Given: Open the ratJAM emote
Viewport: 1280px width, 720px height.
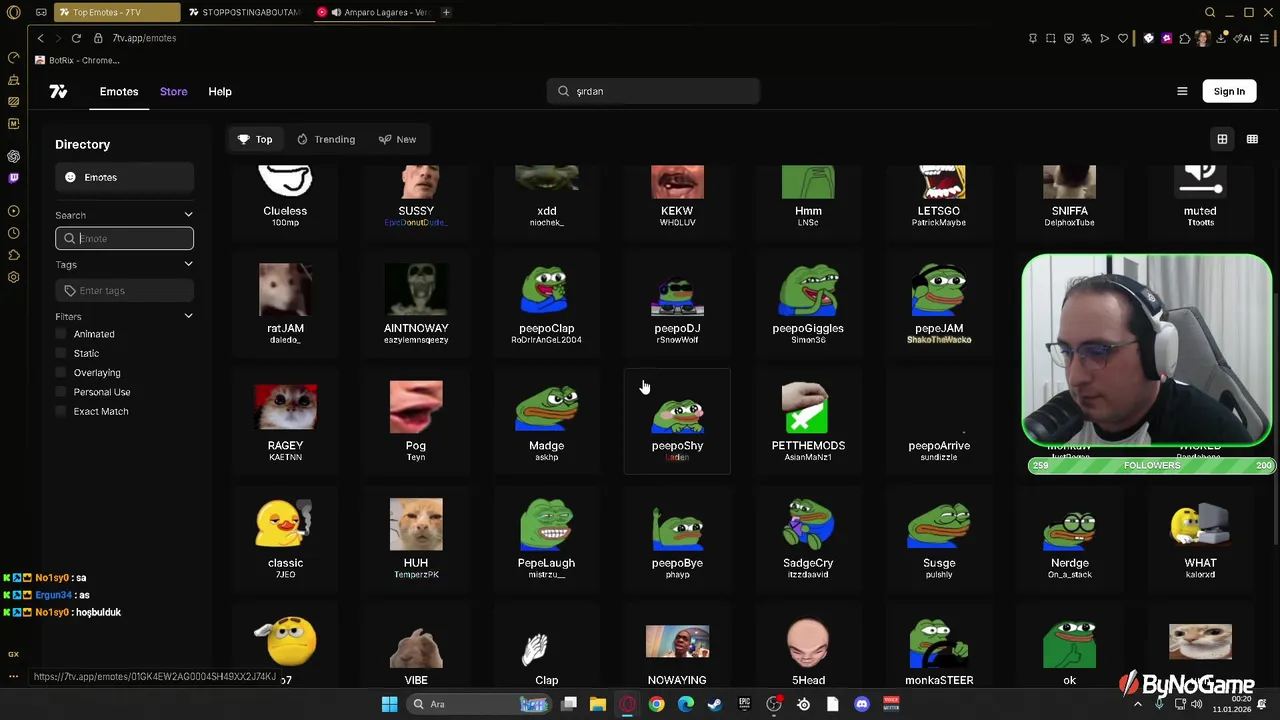Looking at the screenshot, I should [x=285, y=303].
